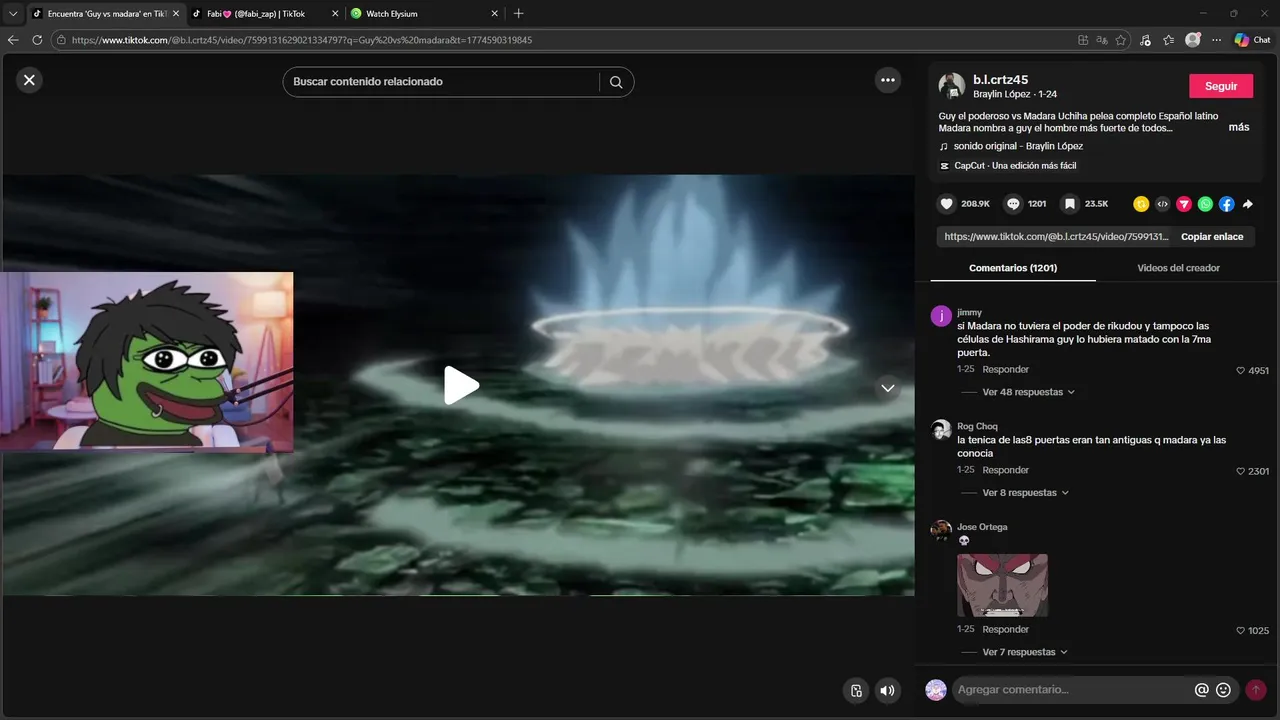Open b.l.crtz45 profile avatar
This screenshot has width=1280, height=720.
[951, 86]
